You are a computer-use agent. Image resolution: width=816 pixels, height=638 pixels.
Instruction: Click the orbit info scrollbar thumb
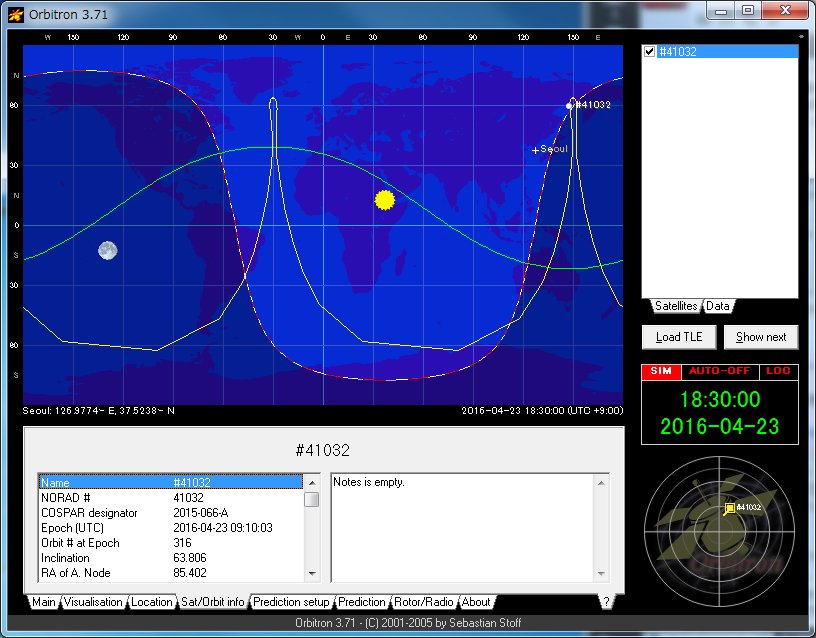click(x=312, y=500)
